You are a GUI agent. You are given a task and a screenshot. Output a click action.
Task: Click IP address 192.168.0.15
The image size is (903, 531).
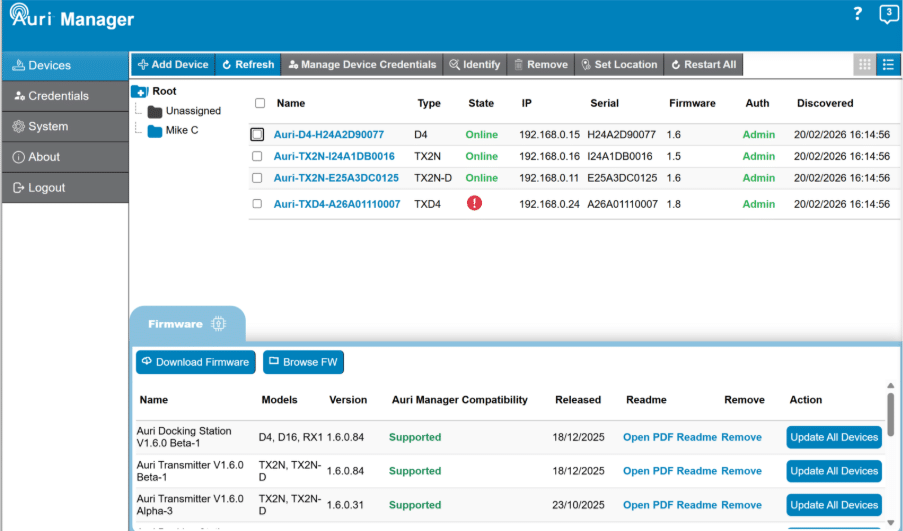[549, 135]
